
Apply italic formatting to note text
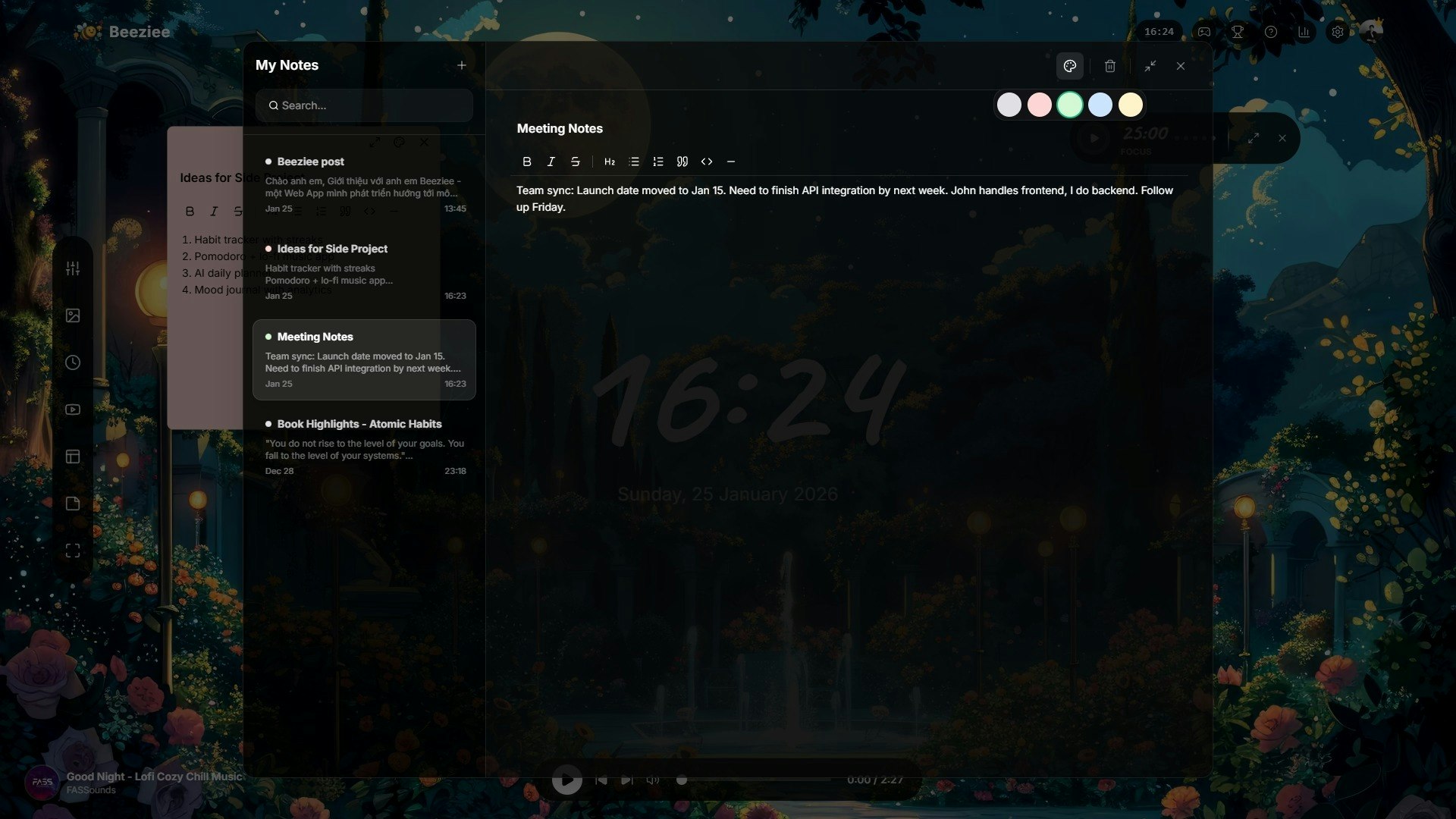551,162
